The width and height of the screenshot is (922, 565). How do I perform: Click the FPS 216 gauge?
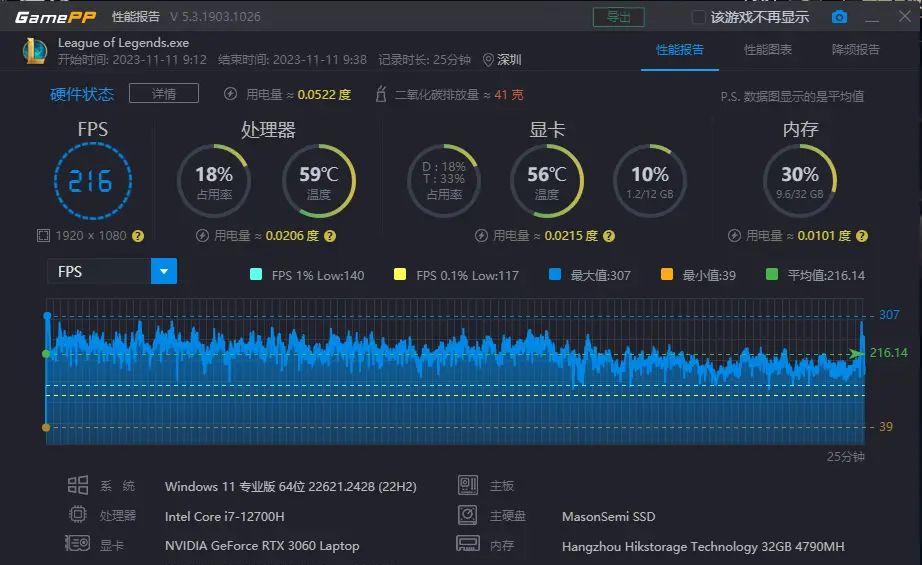[x=93, y=180]
